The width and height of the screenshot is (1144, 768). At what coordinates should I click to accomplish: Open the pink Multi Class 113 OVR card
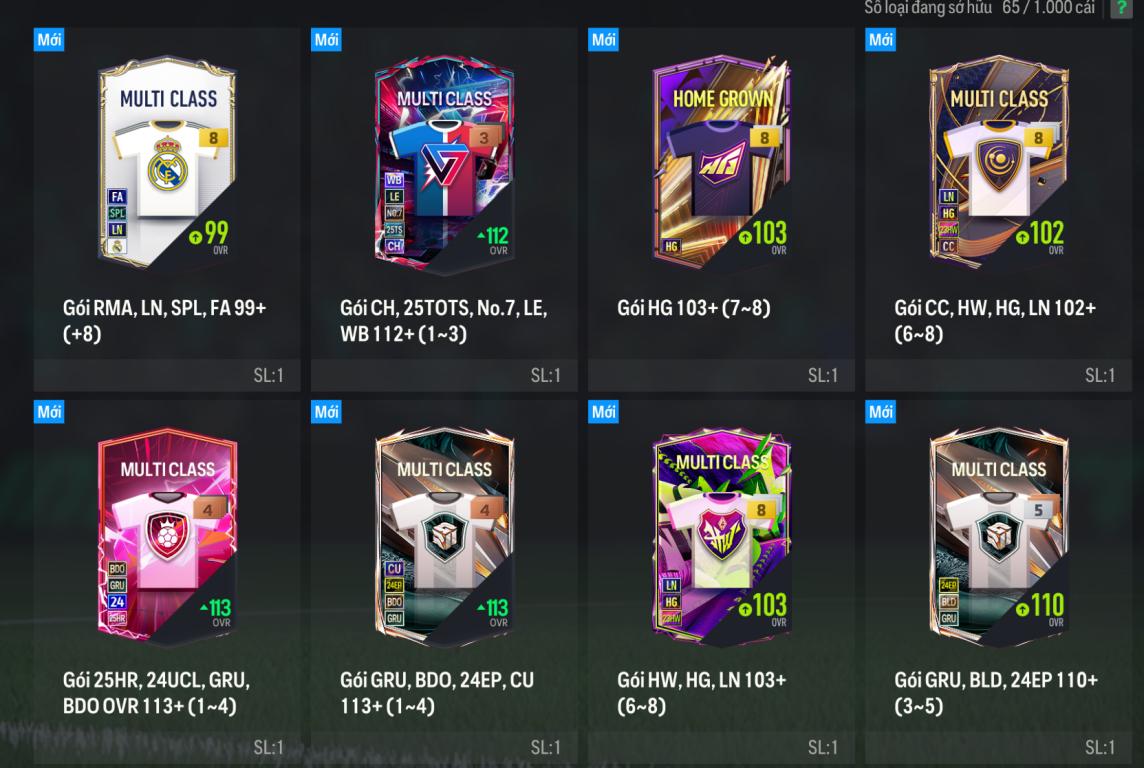coord(168,536)
